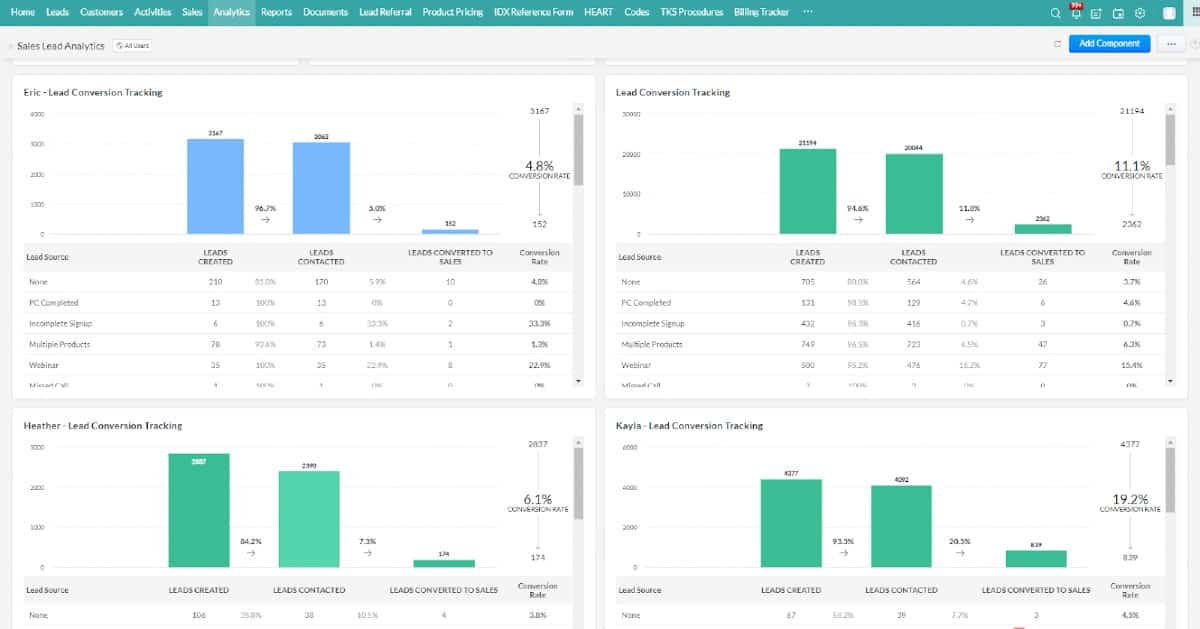1200x629 pixels.
Task: Click the scroll down arrow in Eric's panel
Action: point(578,381)
